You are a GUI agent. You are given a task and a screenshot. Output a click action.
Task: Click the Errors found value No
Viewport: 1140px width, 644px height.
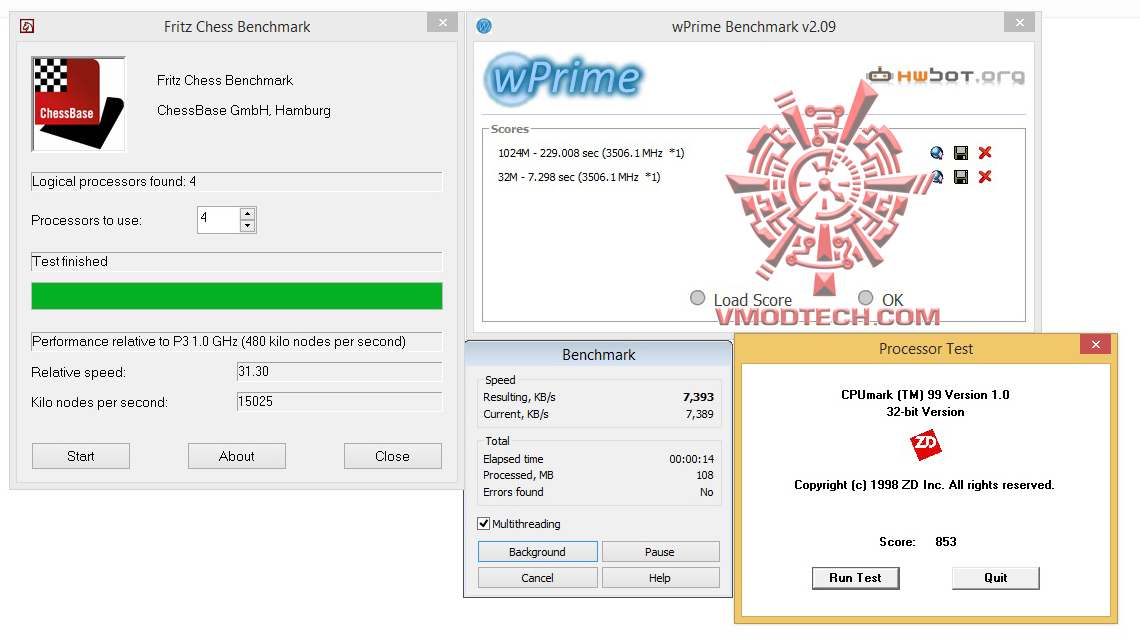tap(707, 492)
